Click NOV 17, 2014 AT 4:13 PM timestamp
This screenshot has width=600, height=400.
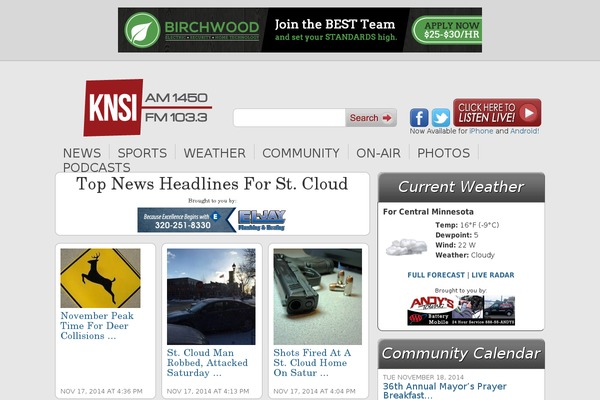(208, 391)
